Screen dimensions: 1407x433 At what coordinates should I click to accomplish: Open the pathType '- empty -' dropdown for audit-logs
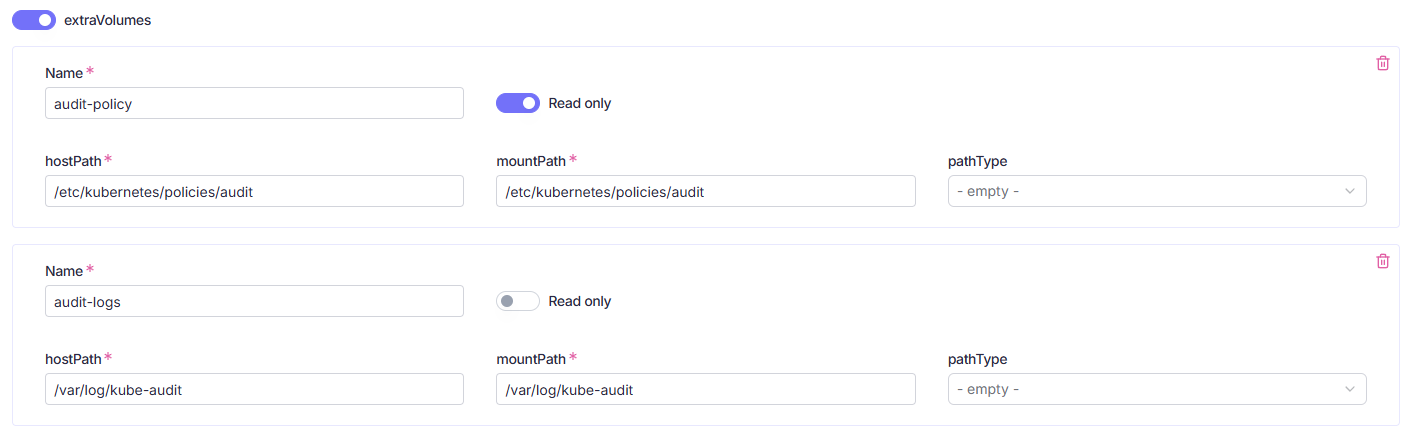[x=1157, y=389]
